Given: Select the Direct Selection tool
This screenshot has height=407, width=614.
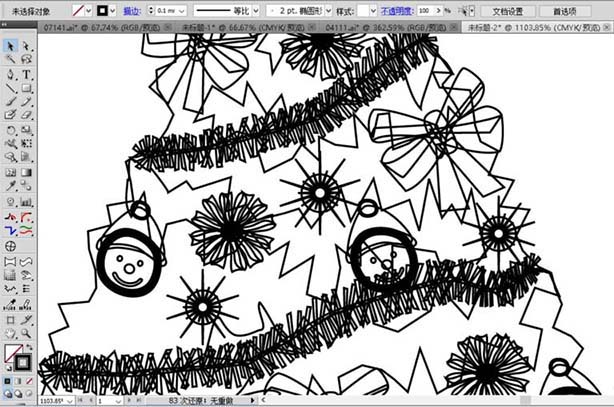Looking at the screenshot, I should [26, 46].
